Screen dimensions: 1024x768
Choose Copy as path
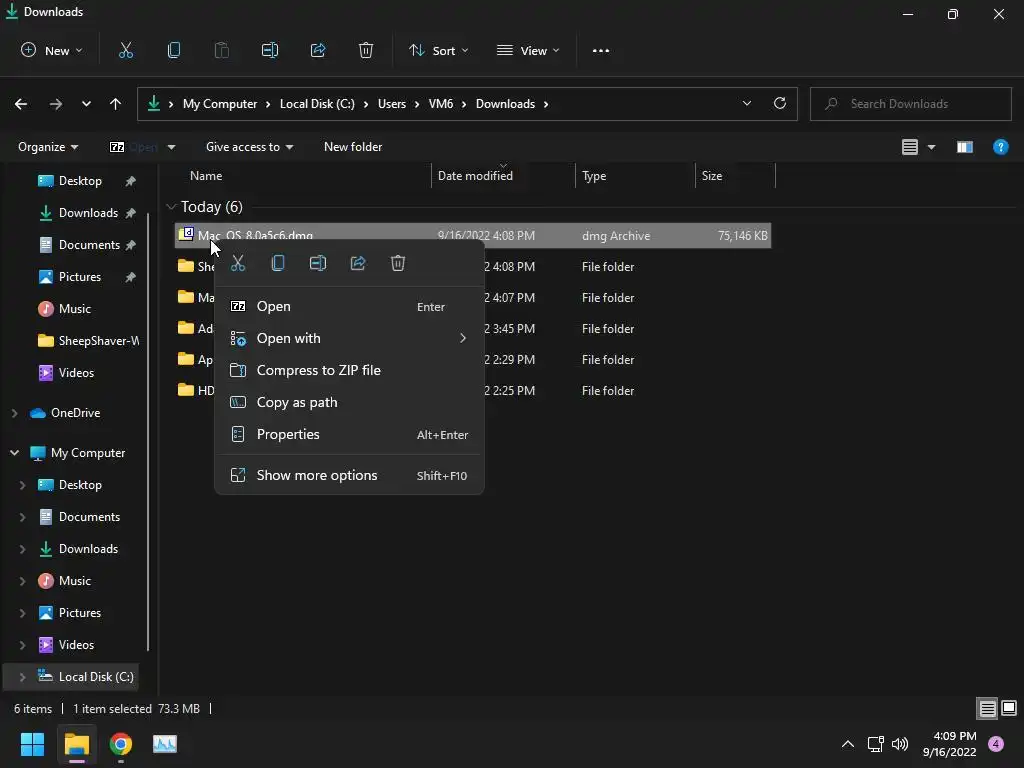point(349,402)
